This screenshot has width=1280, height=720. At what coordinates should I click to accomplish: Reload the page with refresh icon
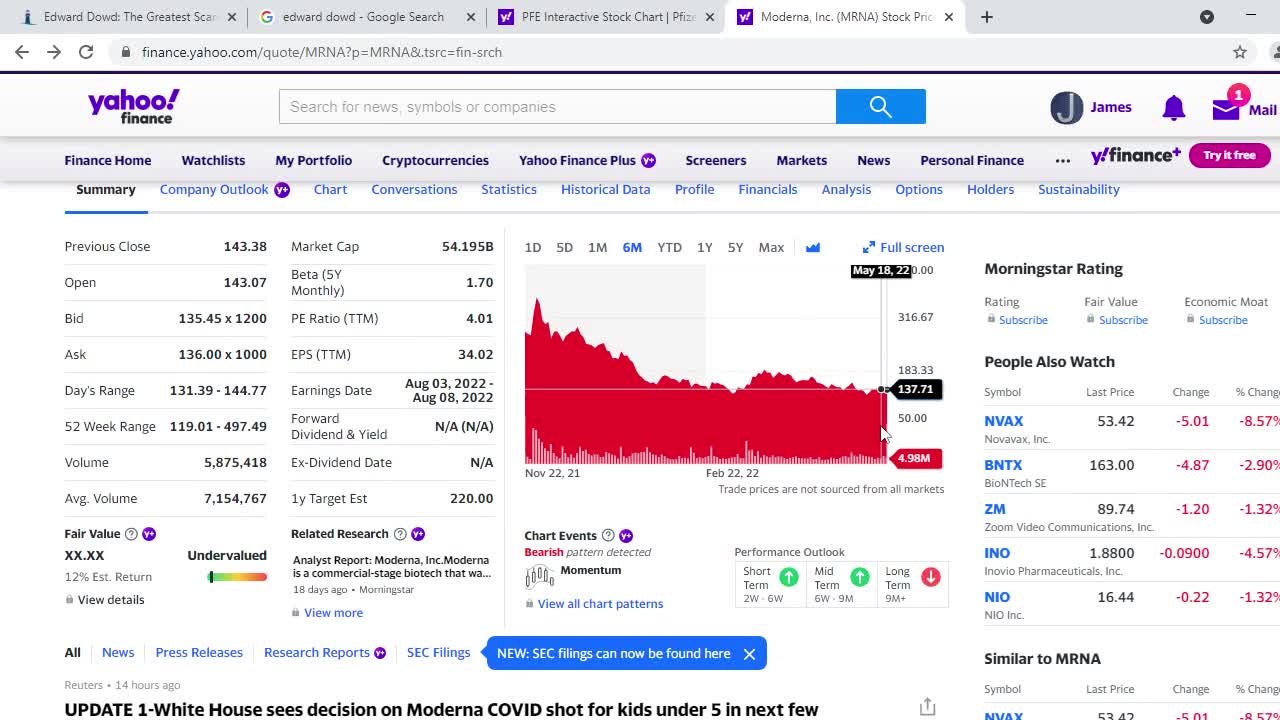(x=86, y=52)
